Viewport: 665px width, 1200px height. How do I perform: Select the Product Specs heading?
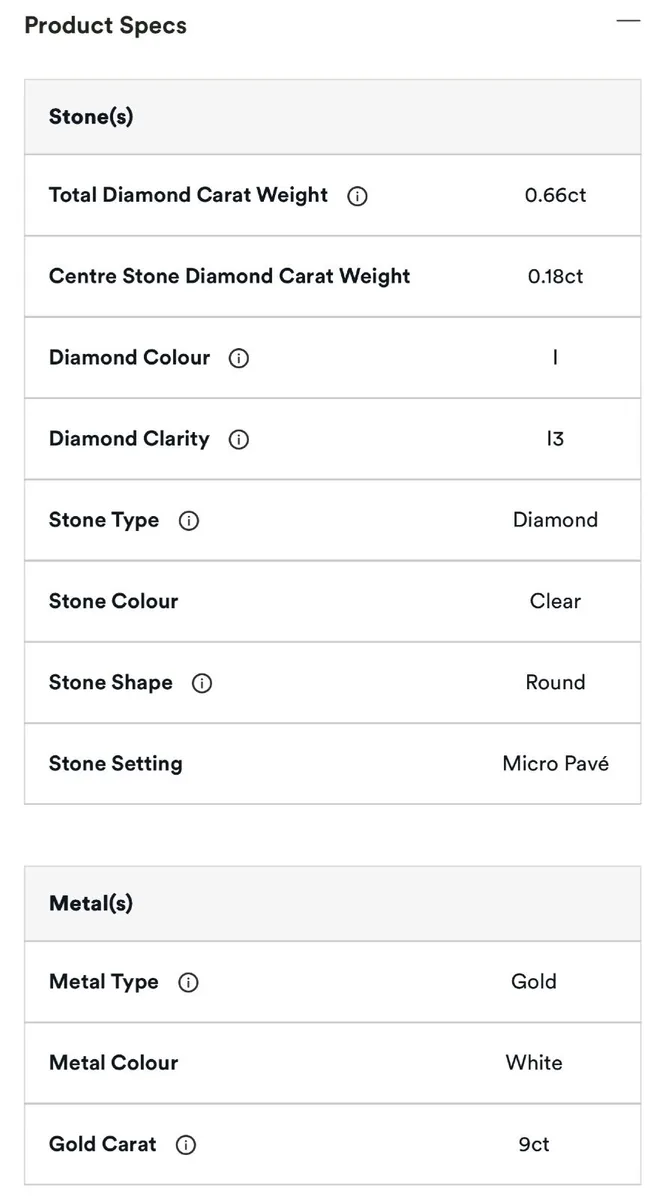pyautogui.click(x=105, y=25)
